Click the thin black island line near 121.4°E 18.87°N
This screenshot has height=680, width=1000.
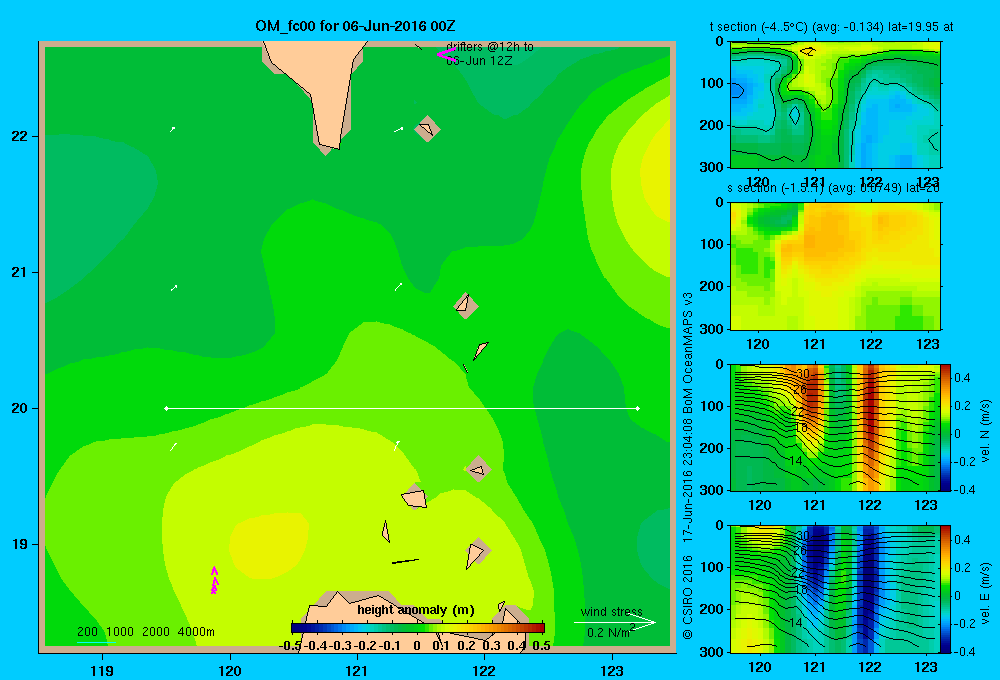coord(405,561)
